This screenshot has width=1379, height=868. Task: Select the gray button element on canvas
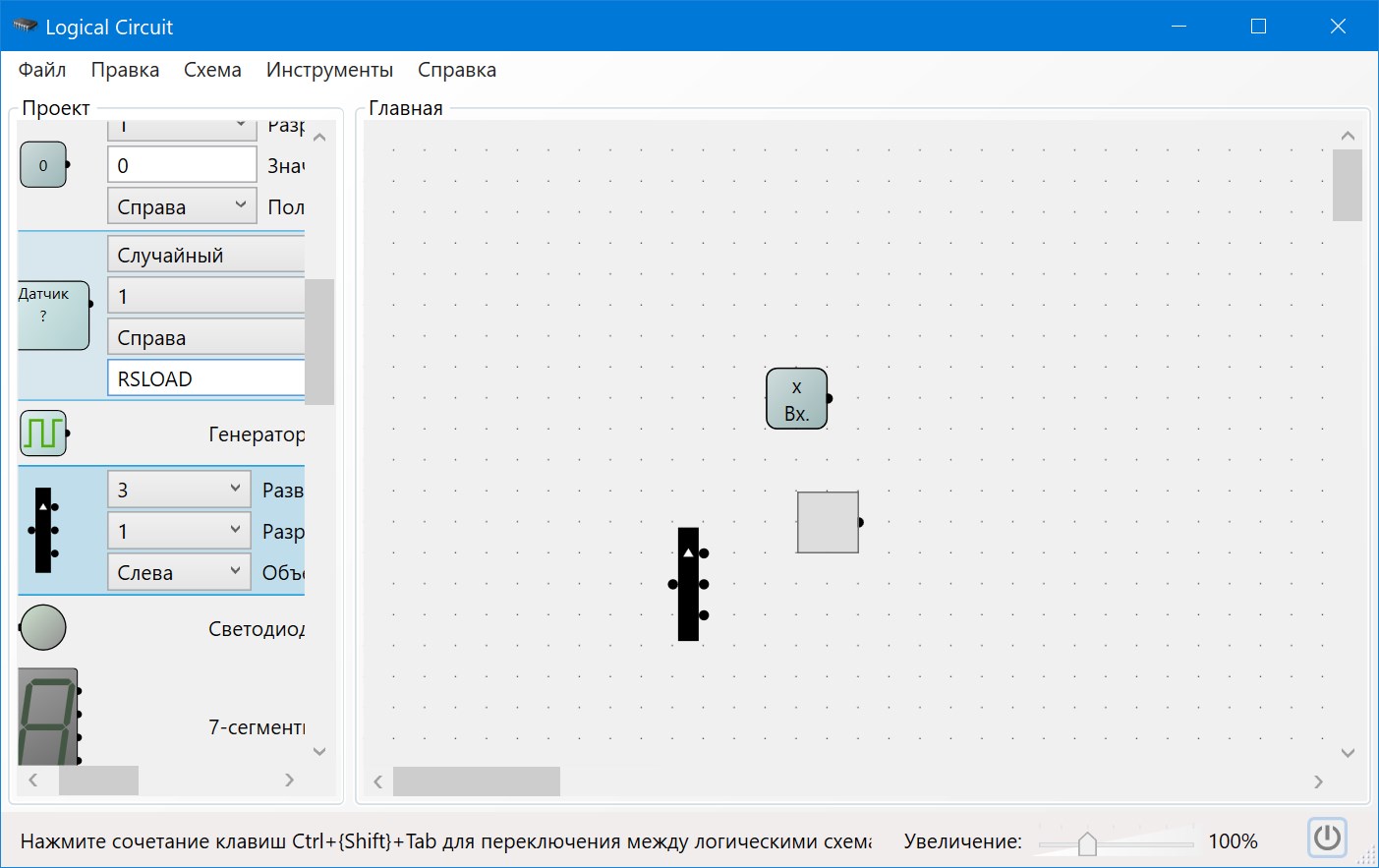[x=828, y=522]
